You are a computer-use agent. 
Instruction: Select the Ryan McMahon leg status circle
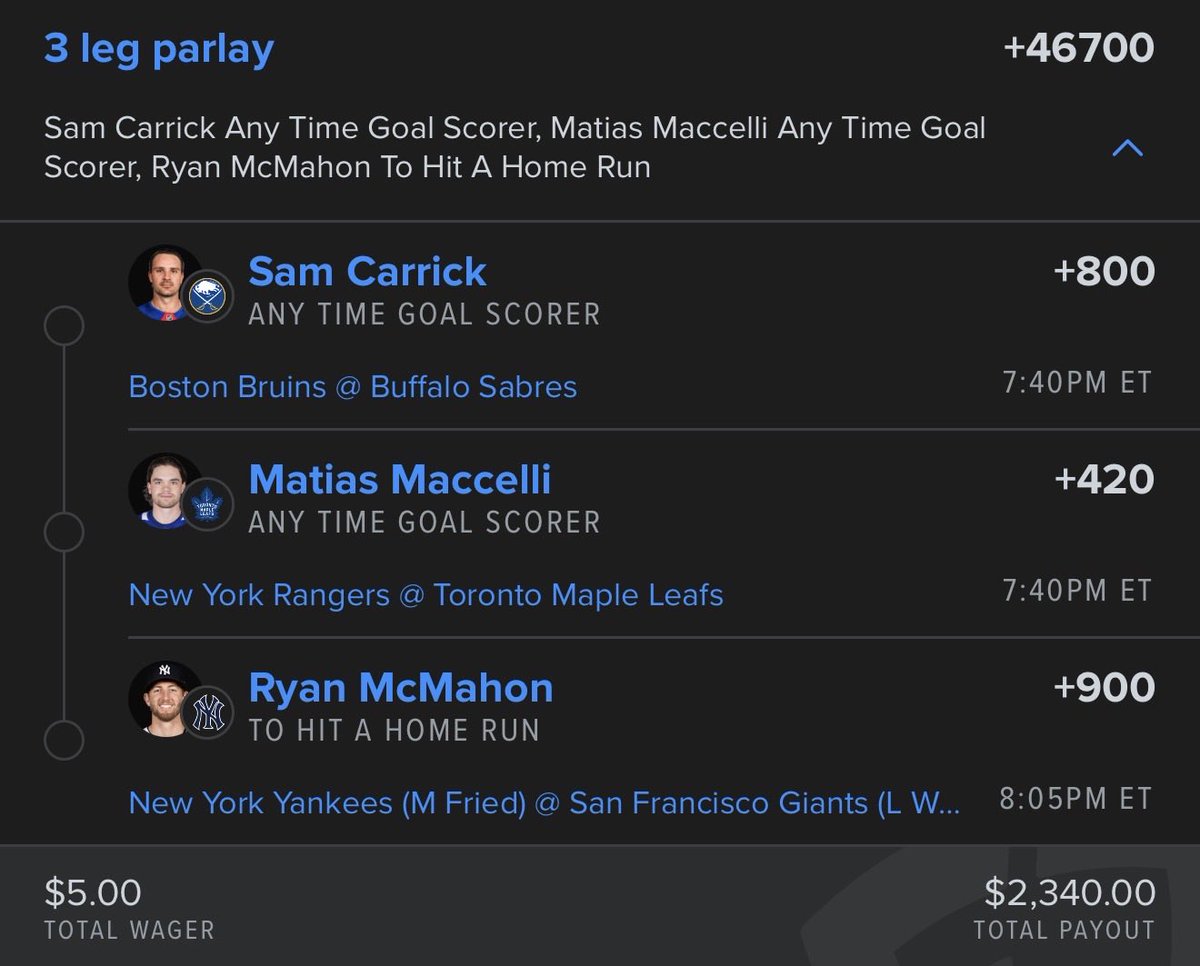64,742
